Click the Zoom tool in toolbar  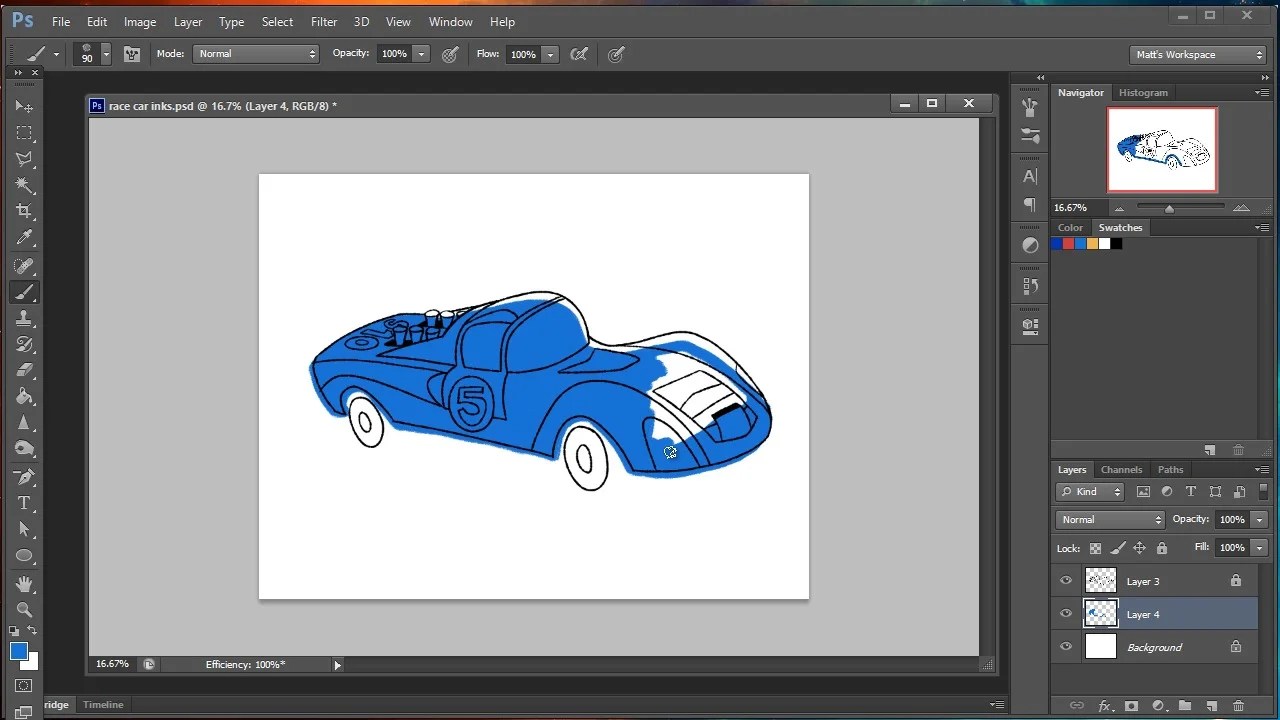click(x=24, y=610)
